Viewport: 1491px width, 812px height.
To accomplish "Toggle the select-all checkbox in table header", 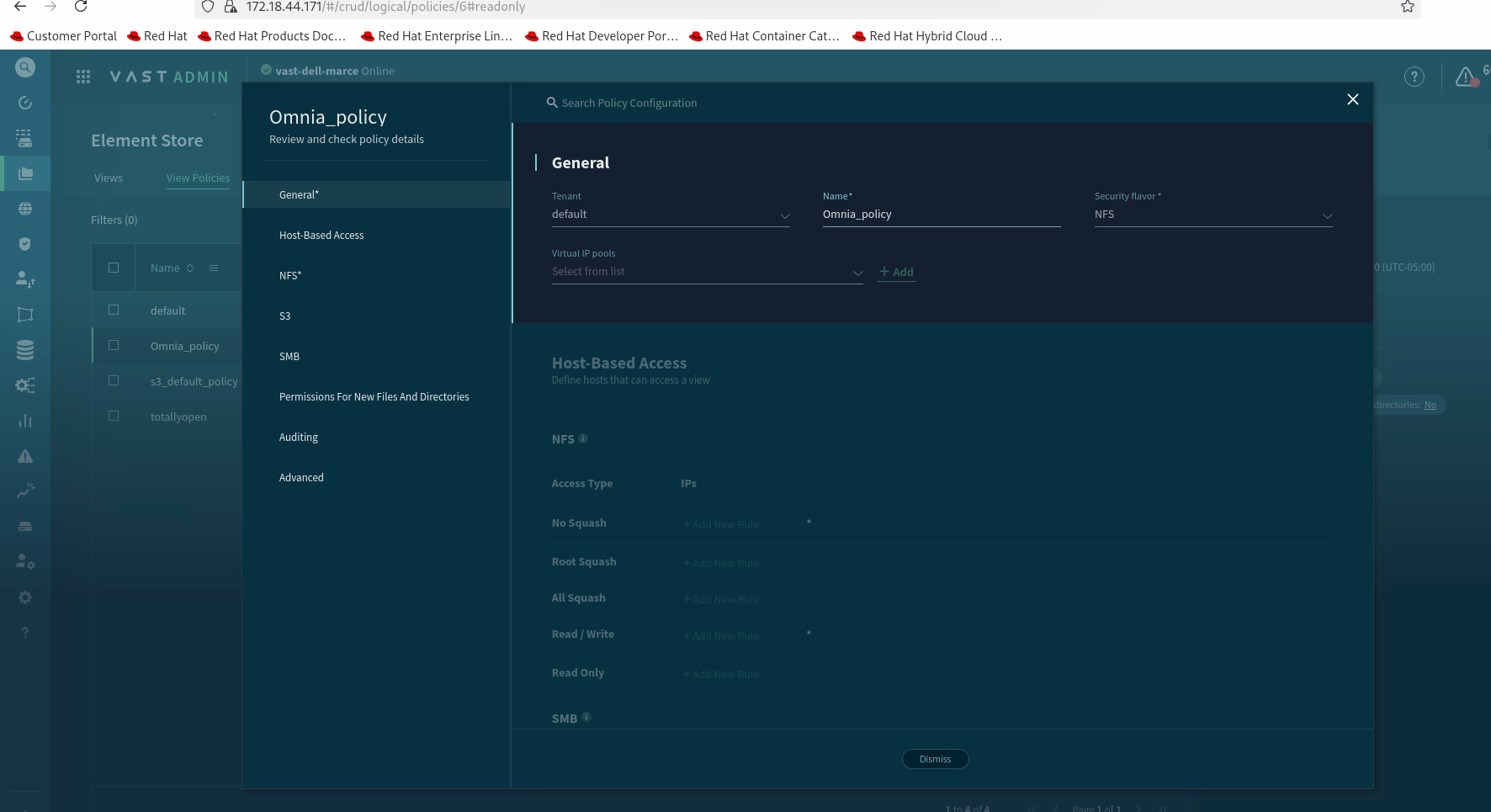I will coord(114,268).
